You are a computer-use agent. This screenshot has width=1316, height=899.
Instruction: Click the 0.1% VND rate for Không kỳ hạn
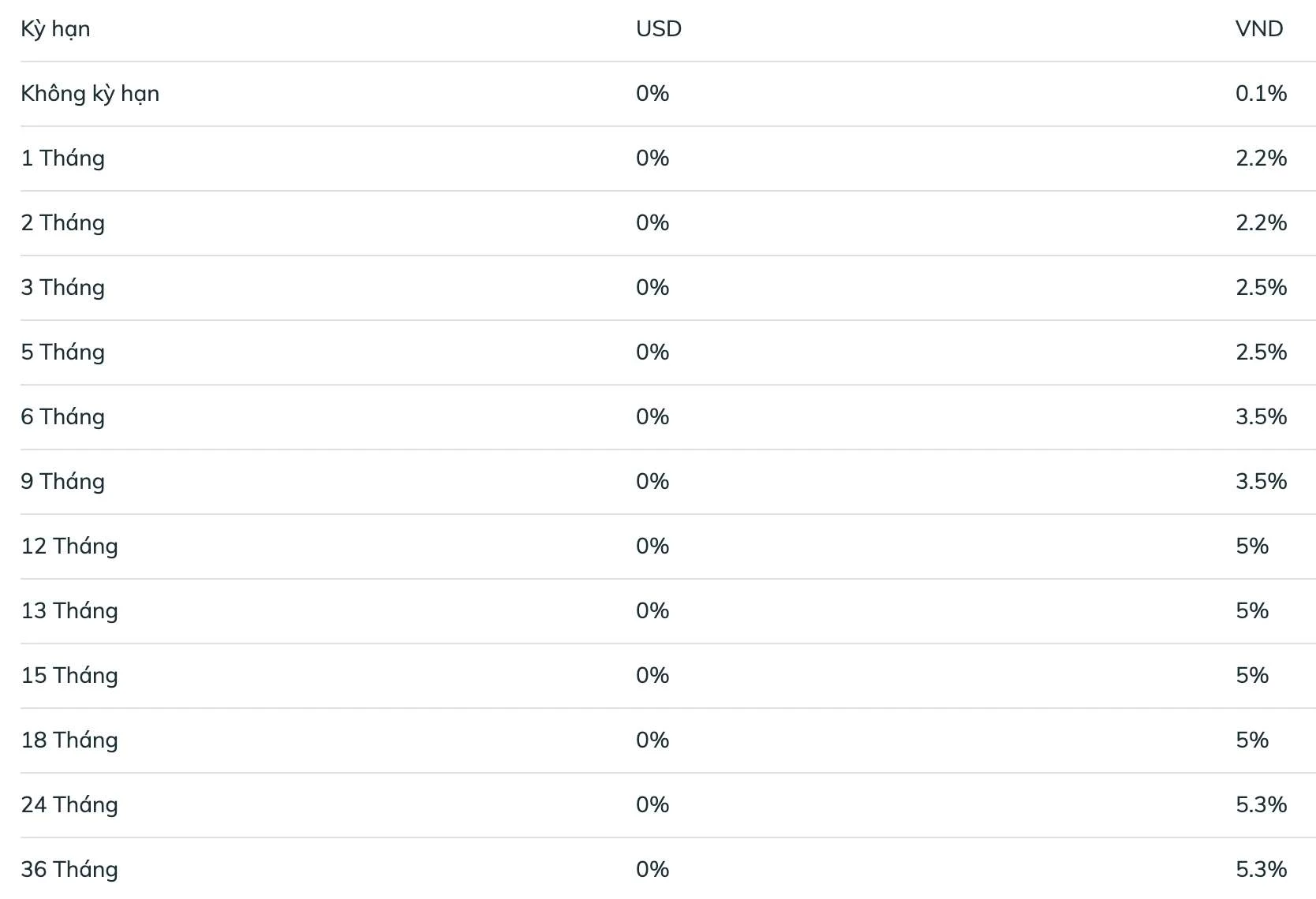1261,94
